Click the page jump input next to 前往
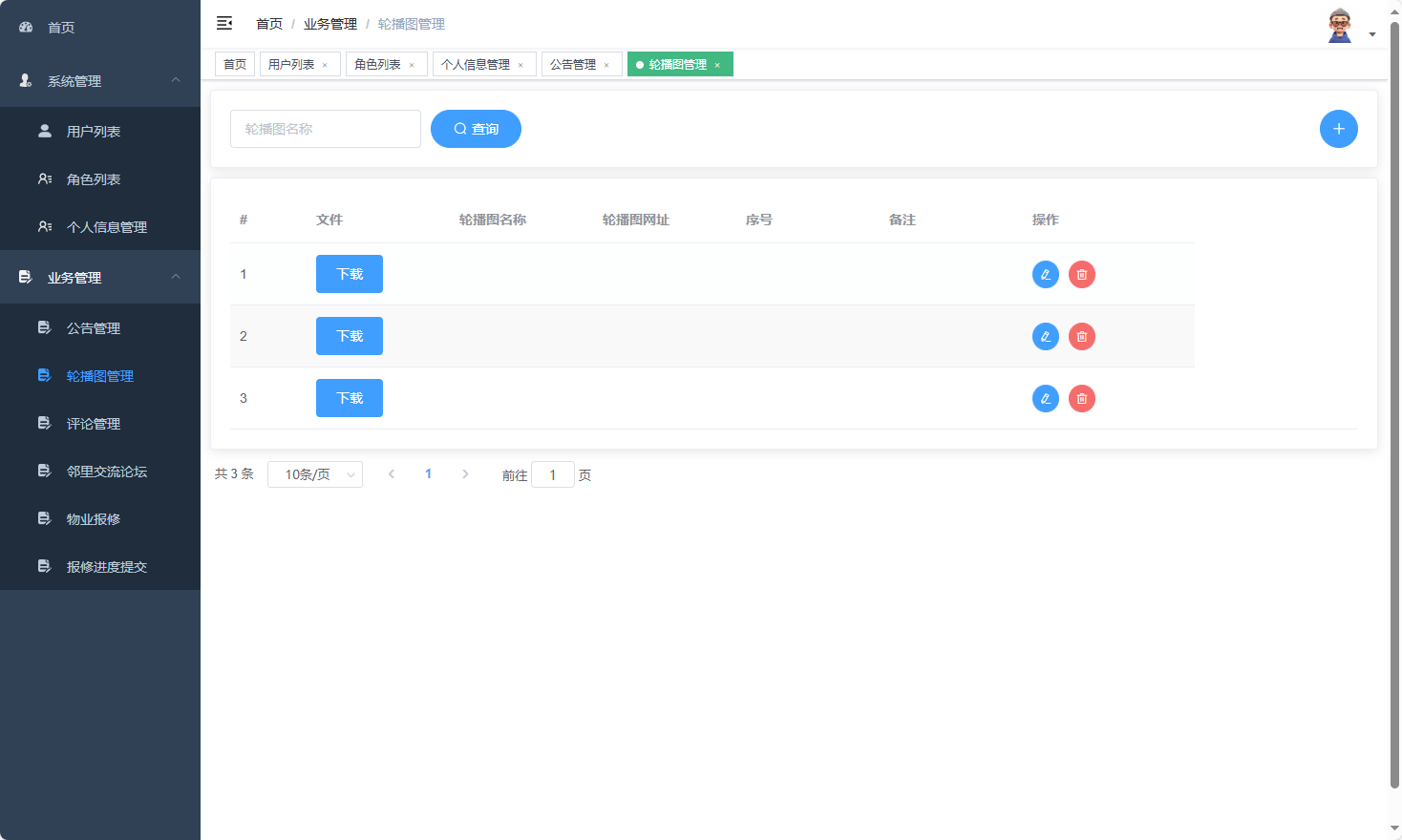 click(553, 473)
